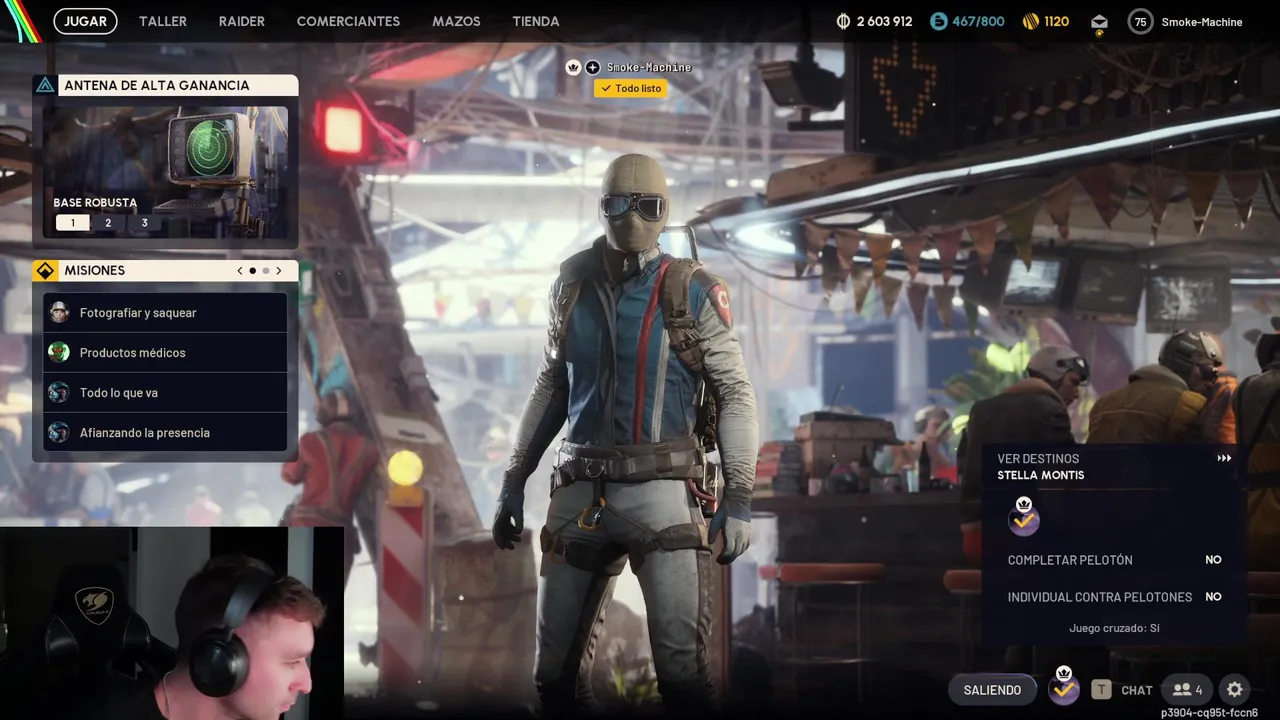Screen dimensions: 1280x720
Task: Click the portrait beside Afianzando la presencia
Action: 59,432
